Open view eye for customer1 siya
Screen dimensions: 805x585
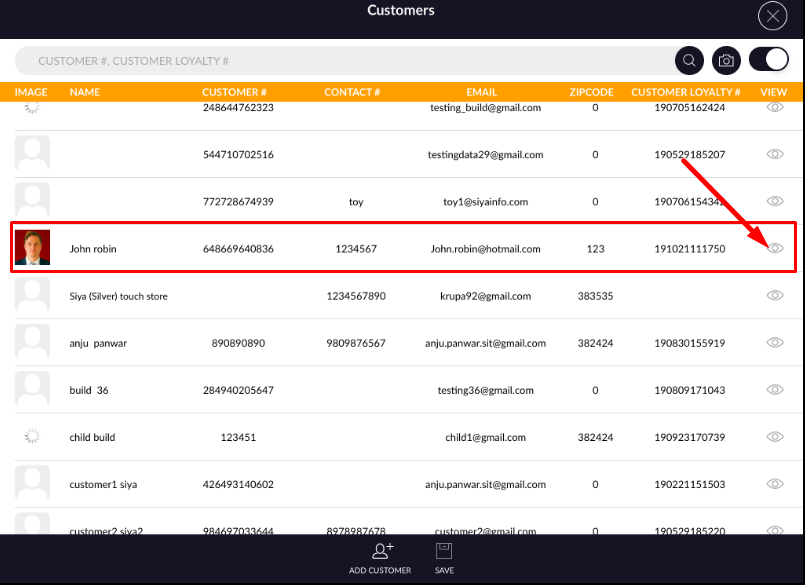(x=774, y=484)
